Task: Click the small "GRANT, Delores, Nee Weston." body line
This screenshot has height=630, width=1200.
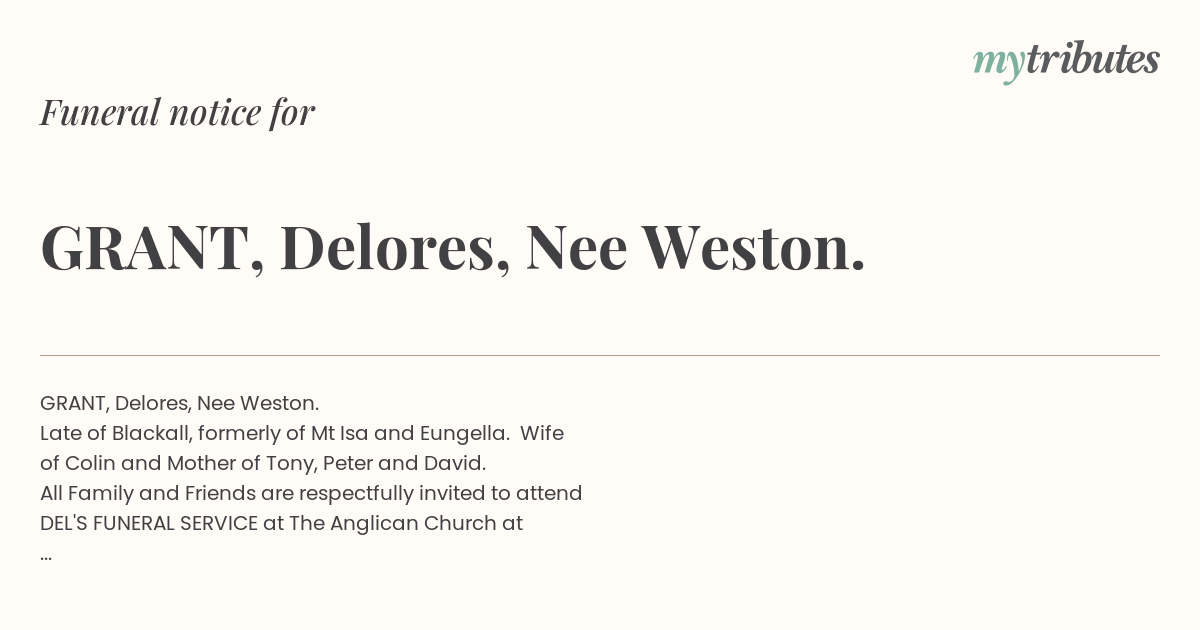Action: (180, 403)
